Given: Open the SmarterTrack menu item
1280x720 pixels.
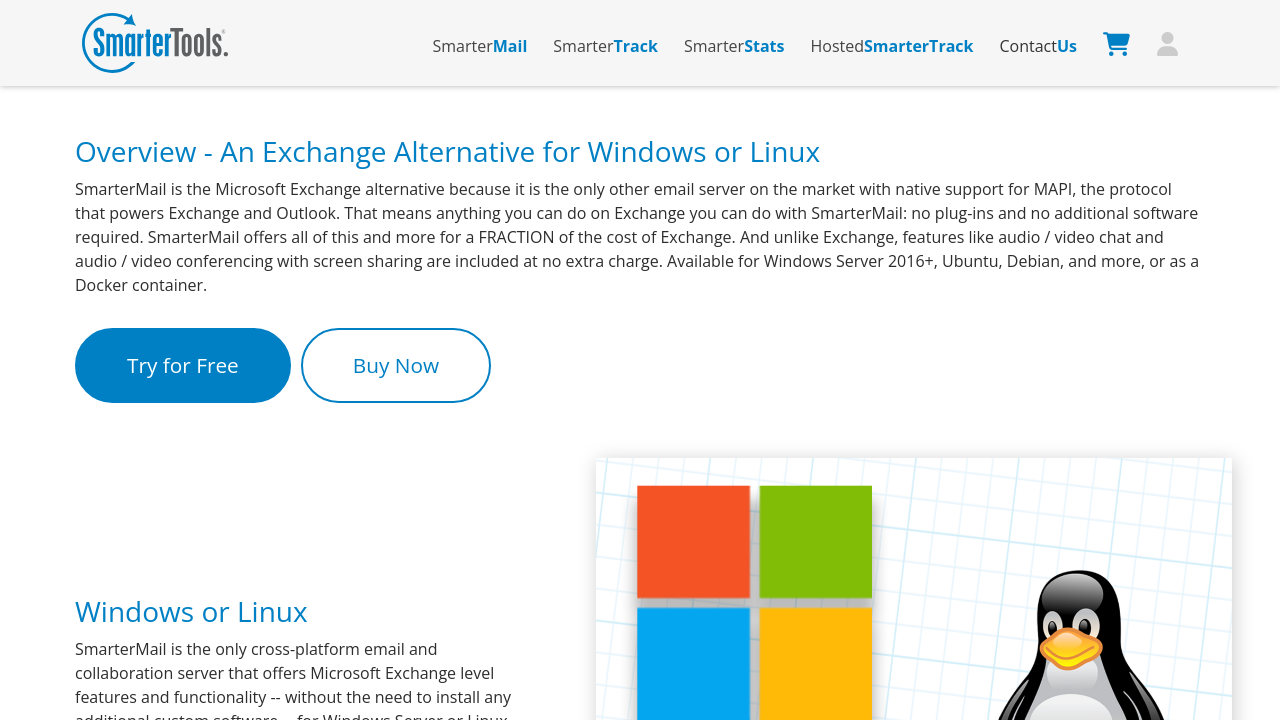Looking at the screenshot, I should pos(605,46).
